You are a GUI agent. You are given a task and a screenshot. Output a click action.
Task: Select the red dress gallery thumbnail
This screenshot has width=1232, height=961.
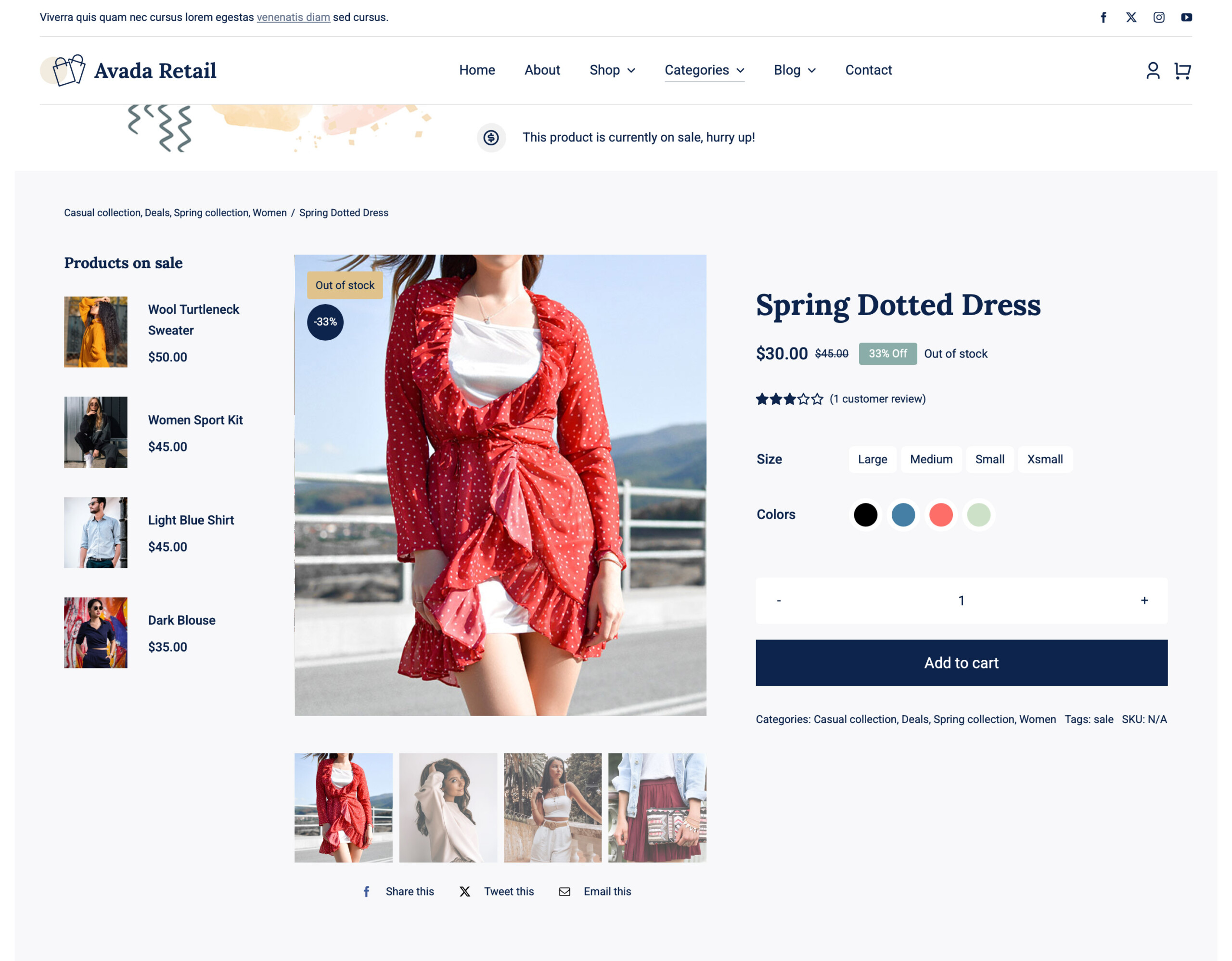click(343, 807)
